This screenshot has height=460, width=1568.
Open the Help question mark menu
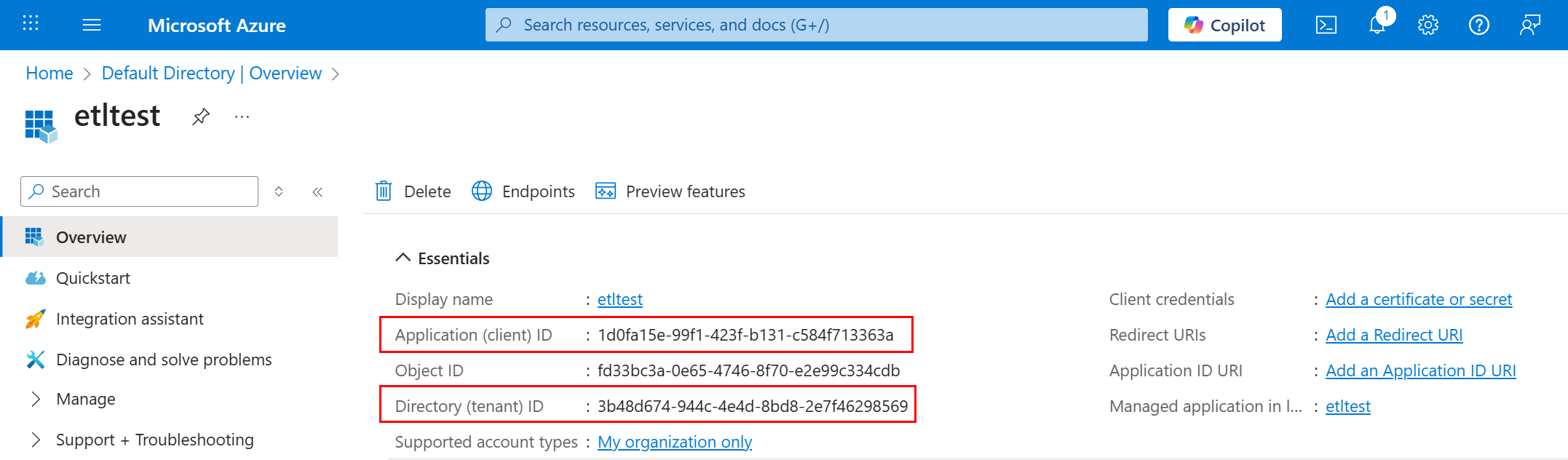click(x=1479, y=25)
